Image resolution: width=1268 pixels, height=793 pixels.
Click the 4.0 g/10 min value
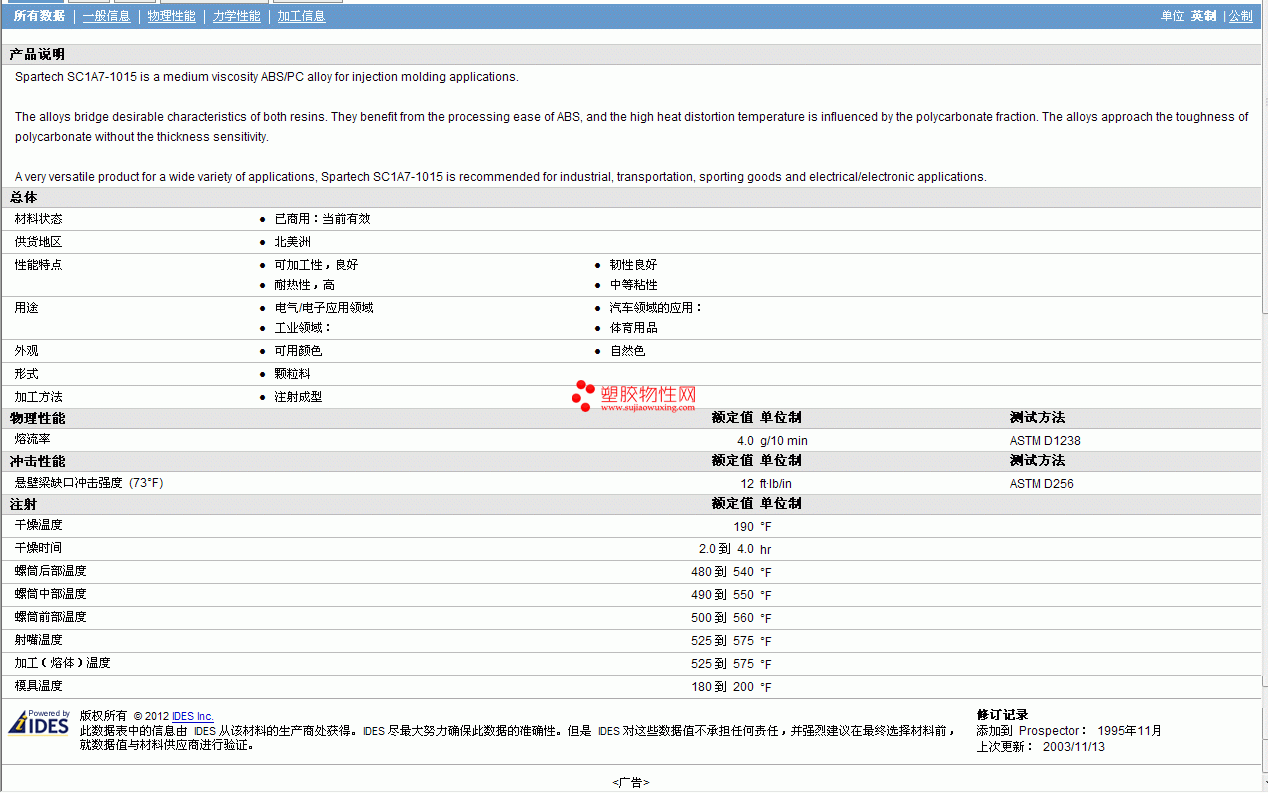tap(772, 440)
